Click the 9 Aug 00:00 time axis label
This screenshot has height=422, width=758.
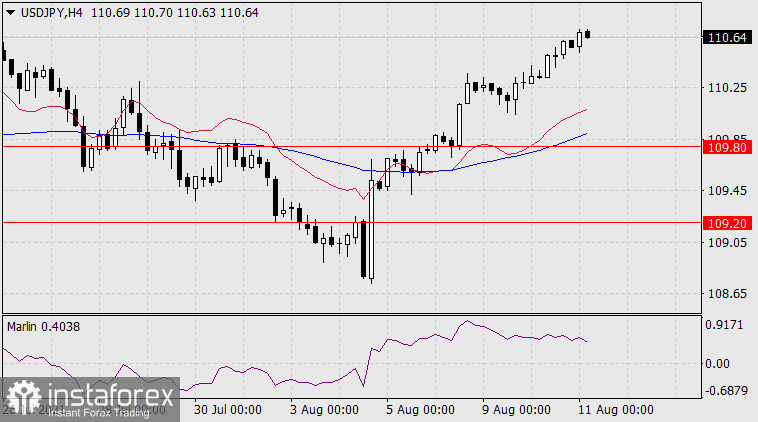tap(514, 409)
